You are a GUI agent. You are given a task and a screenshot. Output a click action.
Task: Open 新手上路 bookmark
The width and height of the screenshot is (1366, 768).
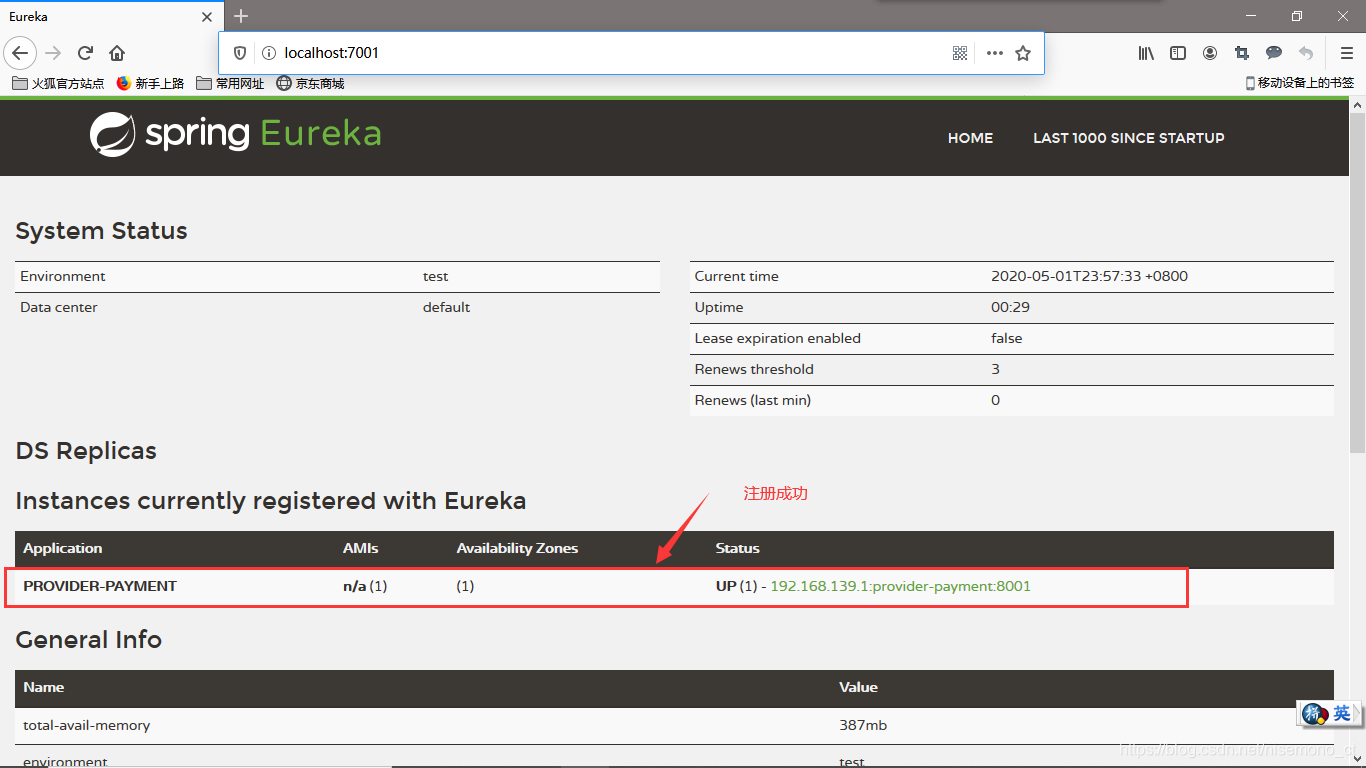pyautogui.click(x=151, y=84)
